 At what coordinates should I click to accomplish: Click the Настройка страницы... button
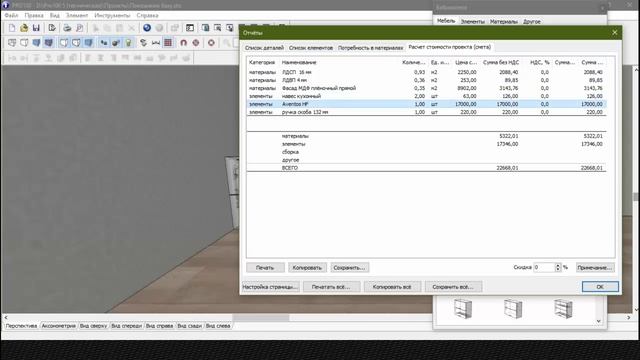270,287
